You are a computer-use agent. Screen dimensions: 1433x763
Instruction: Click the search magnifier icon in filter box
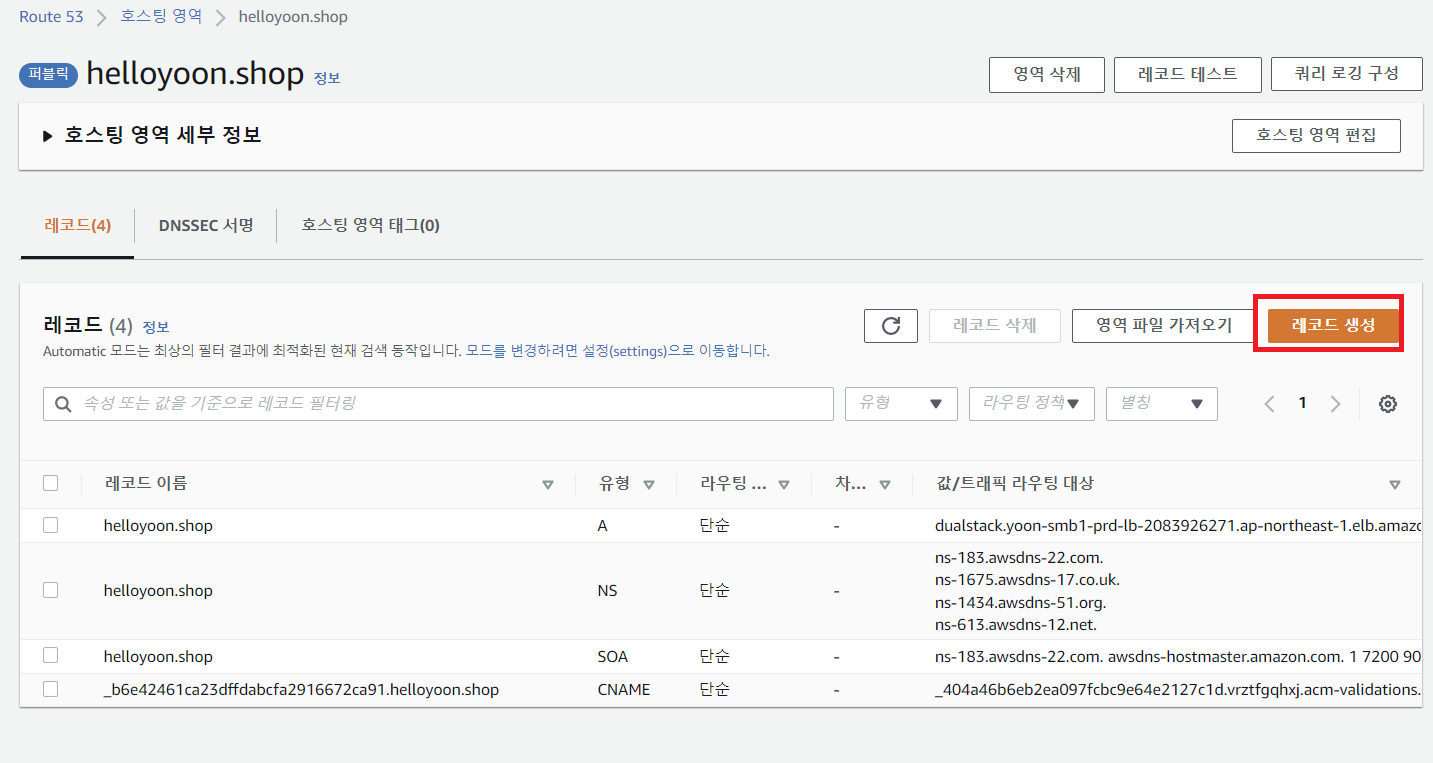pyautogui.click(x=63, y=404)
